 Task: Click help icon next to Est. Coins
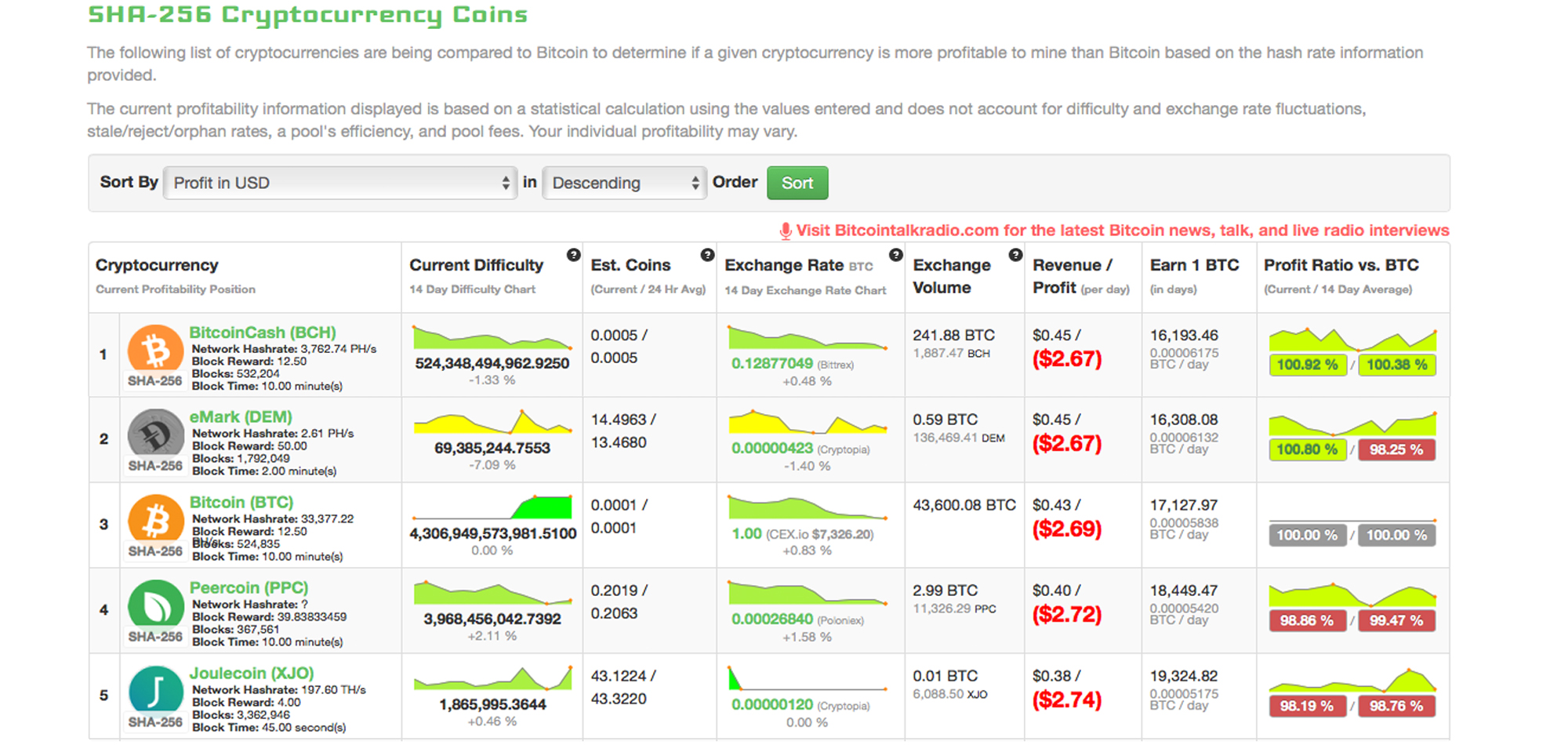(x=707, y=255)
